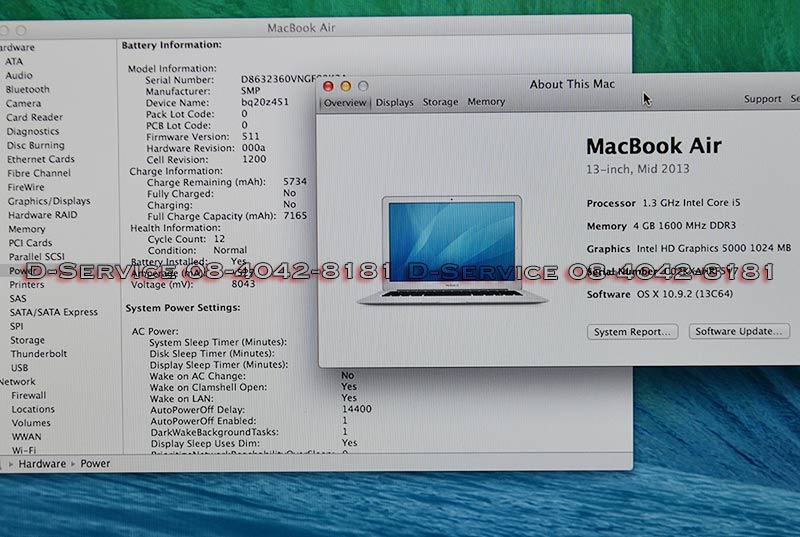Switch to the Overview tab
Image resolution: width=800 pixels, height=537 pixels.
[x=345, y=103]
